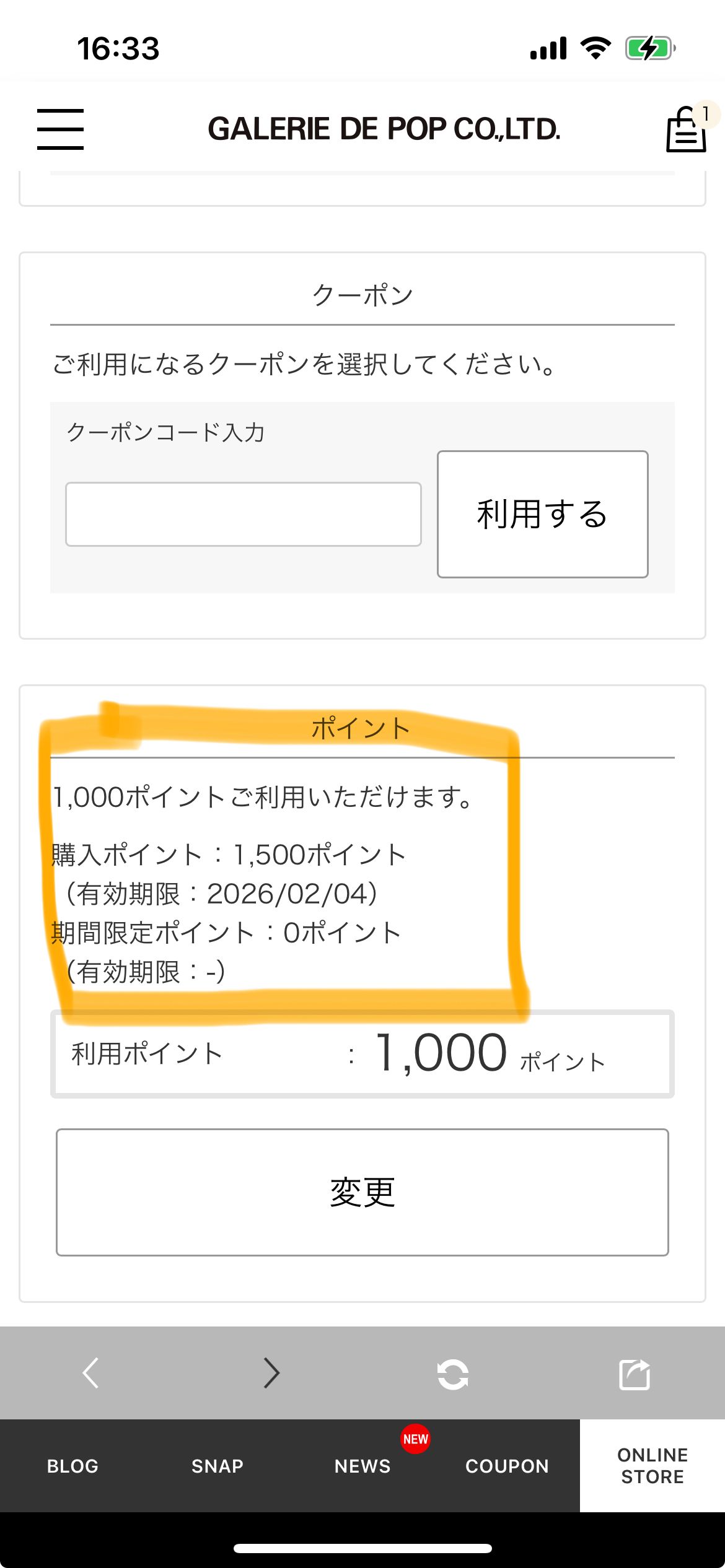Go back with the left arrow

tap(91, 1373)
